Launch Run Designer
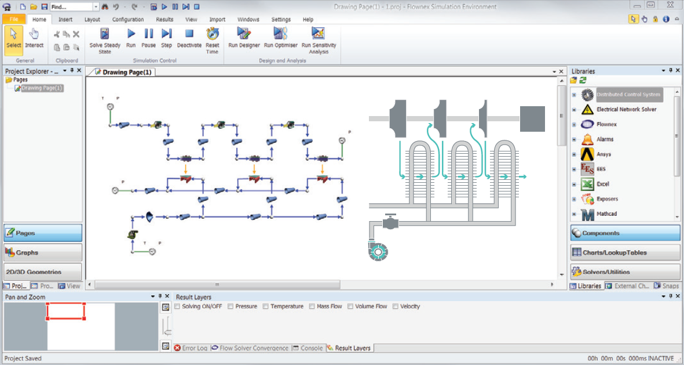Viewport: 684px width, 365px height. pyautogui.click(x=244, y=38)
